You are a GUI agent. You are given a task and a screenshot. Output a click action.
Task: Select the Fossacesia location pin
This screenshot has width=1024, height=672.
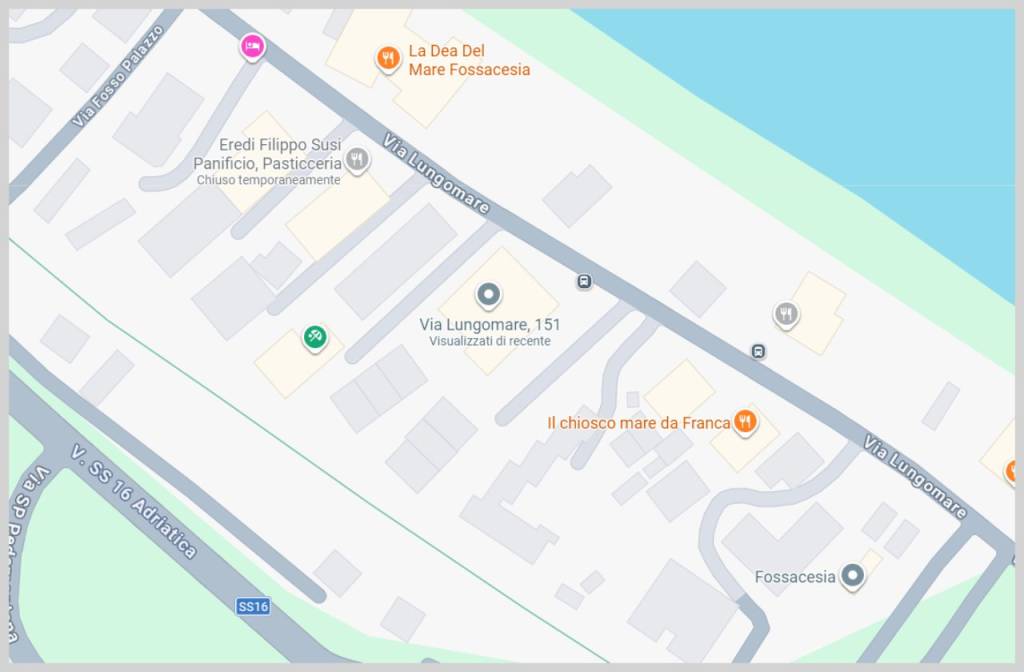852,576
